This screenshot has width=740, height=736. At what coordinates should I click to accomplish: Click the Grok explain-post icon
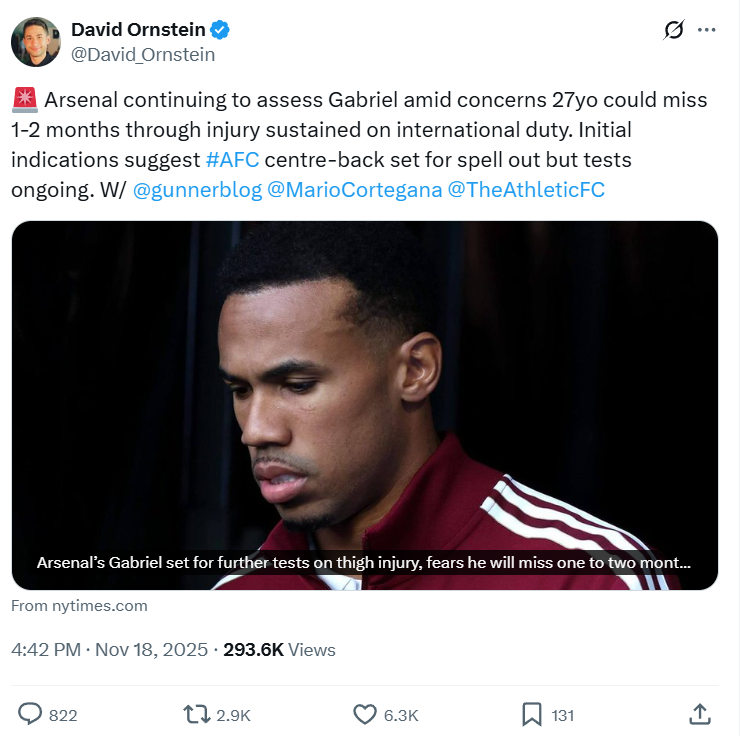coord(674,30)
